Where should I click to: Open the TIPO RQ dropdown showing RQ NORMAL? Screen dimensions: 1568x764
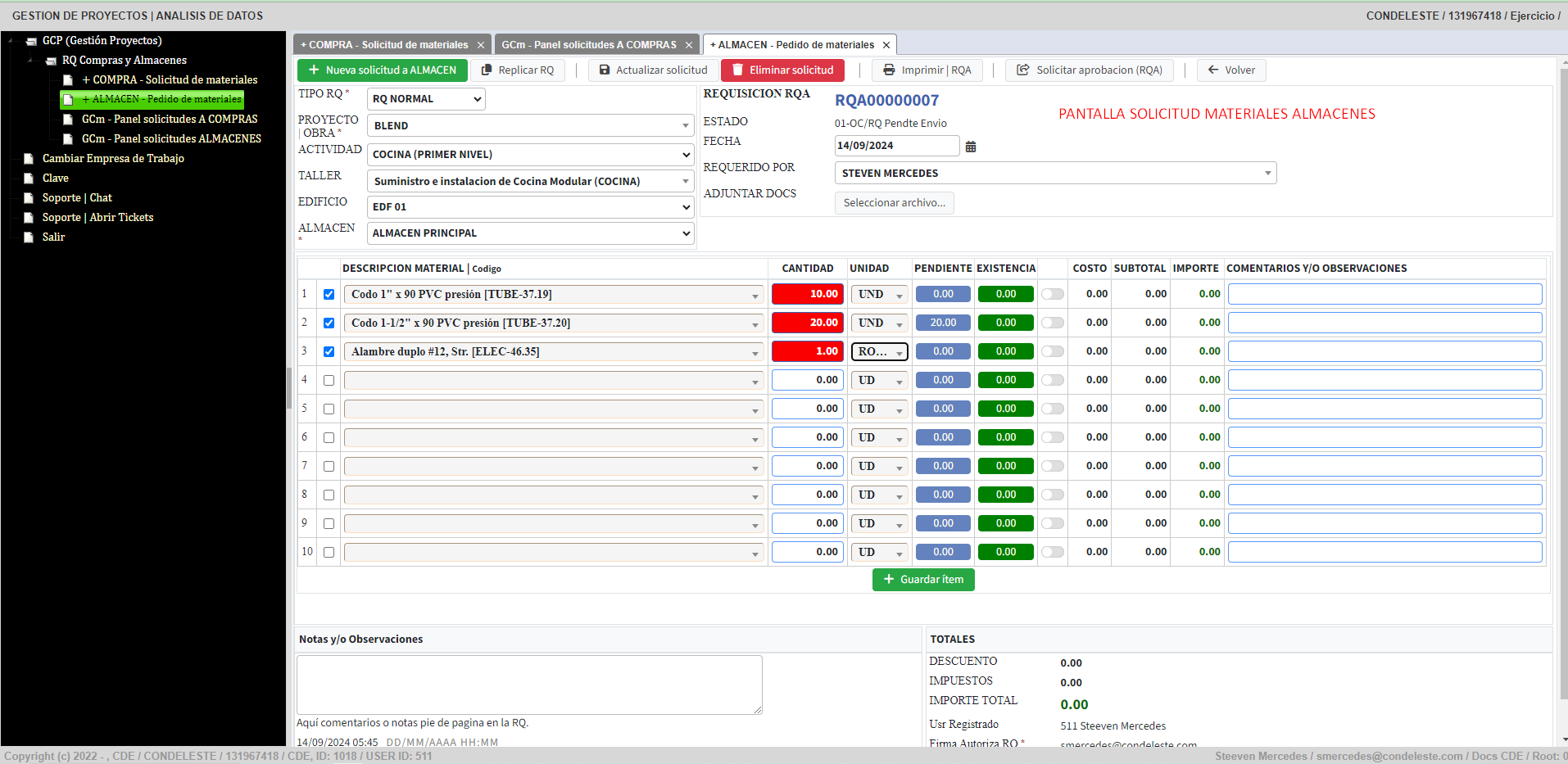[x=426, y=99]
